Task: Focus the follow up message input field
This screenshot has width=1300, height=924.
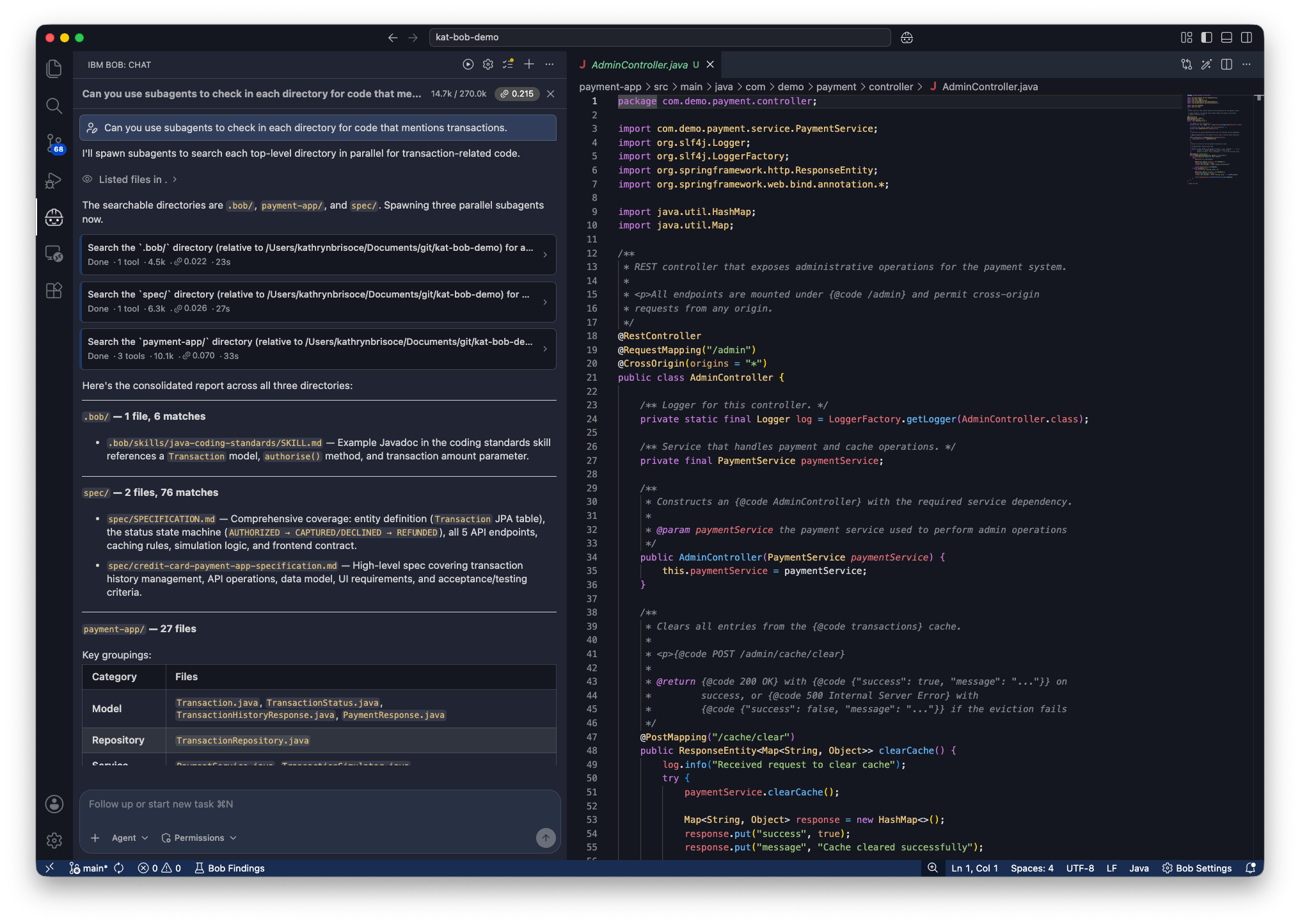Action: tap(320, 804)
